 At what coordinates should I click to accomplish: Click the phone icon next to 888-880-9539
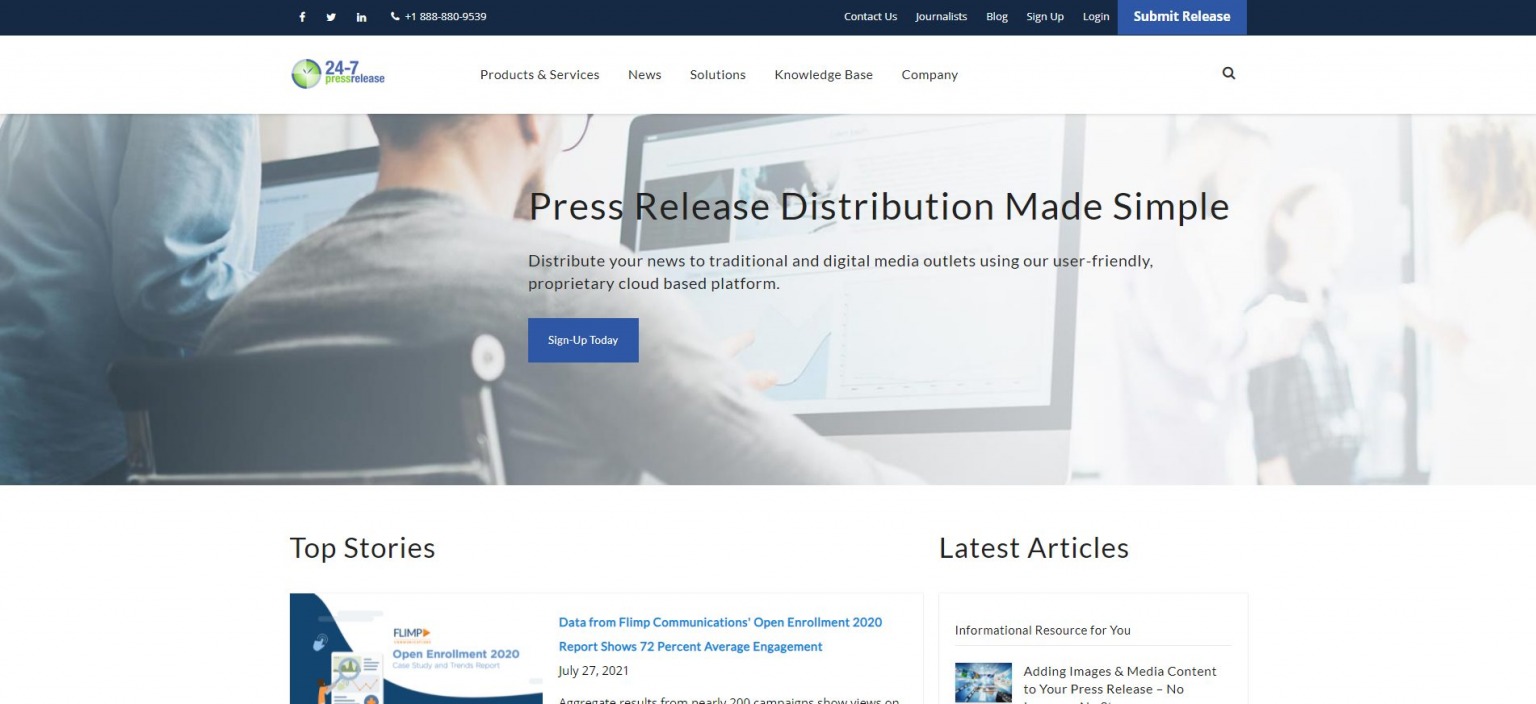click(396, 16)
